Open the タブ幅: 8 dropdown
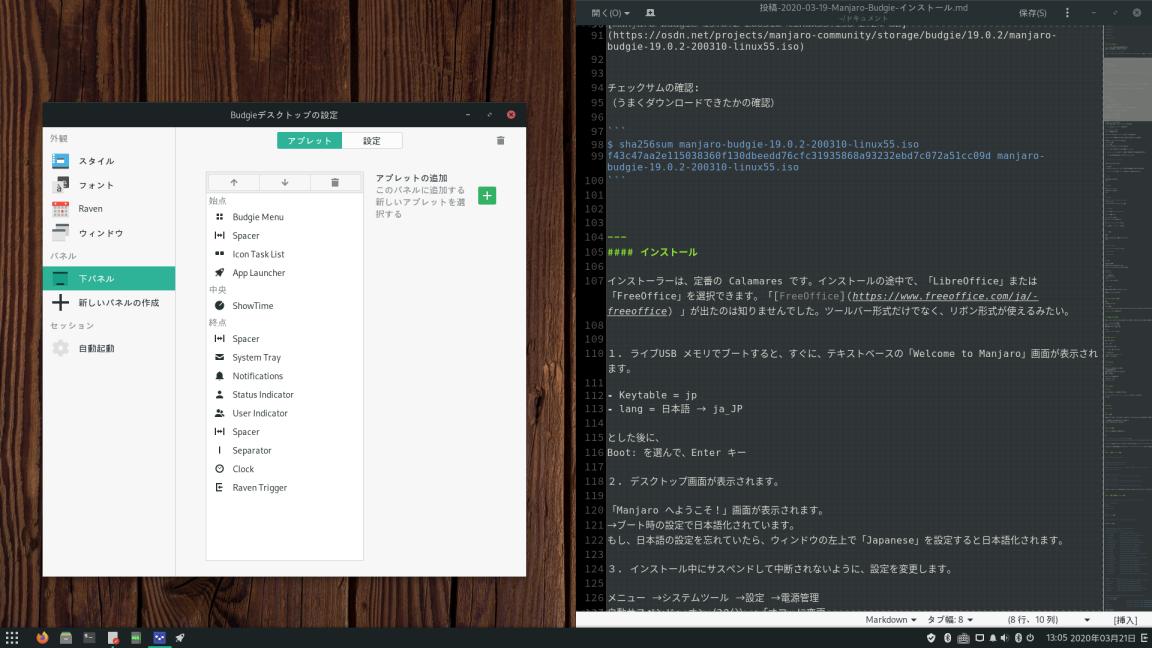Viewport: 1152px width, 648px height. click(950, 619)
